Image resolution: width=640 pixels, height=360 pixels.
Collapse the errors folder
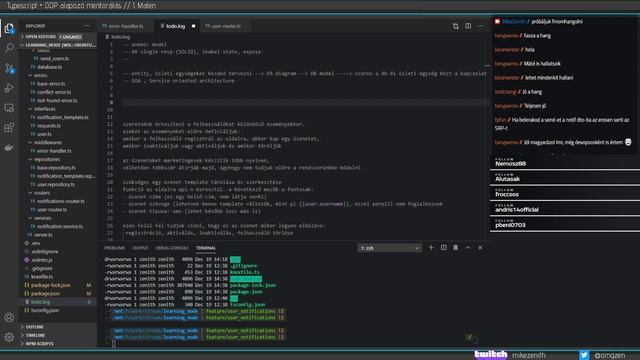pyautogui.click(x=40, y=75)
